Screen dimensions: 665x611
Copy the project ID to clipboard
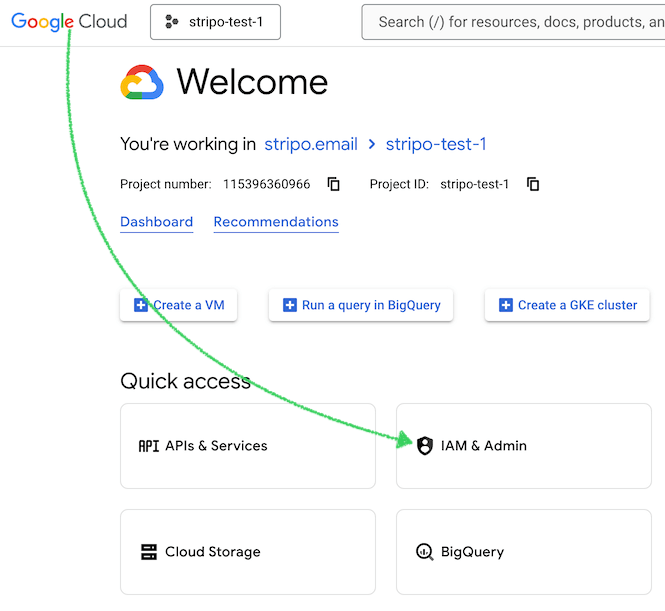tap(533, 184)
